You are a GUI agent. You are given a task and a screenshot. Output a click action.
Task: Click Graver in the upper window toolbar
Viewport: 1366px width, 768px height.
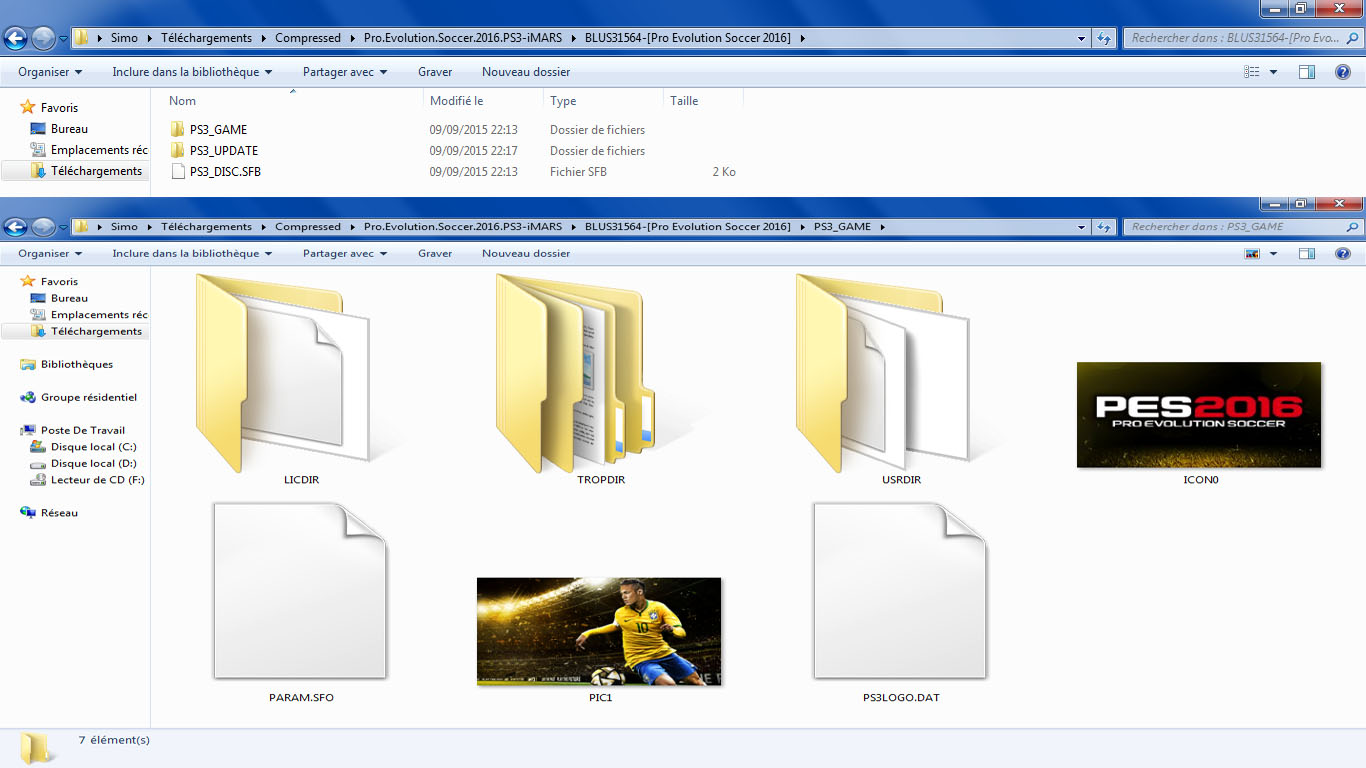pyautogui.click(x=435, y=72)
